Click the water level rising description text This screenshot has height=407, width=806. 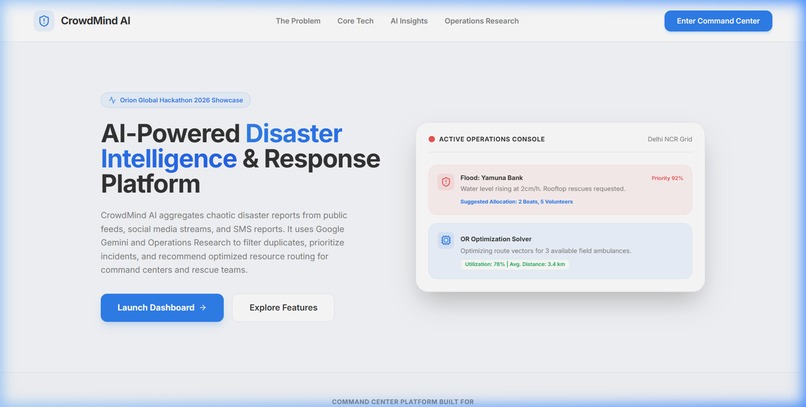click(542, 189)
